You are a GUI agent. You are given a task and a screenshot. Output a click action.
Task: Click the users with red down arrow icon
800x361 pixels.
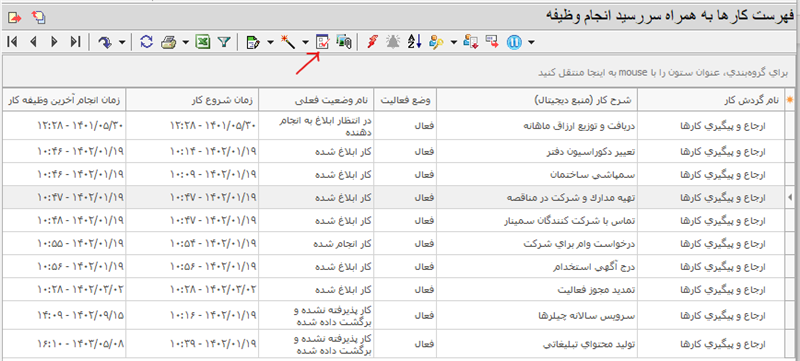point(470,42)
